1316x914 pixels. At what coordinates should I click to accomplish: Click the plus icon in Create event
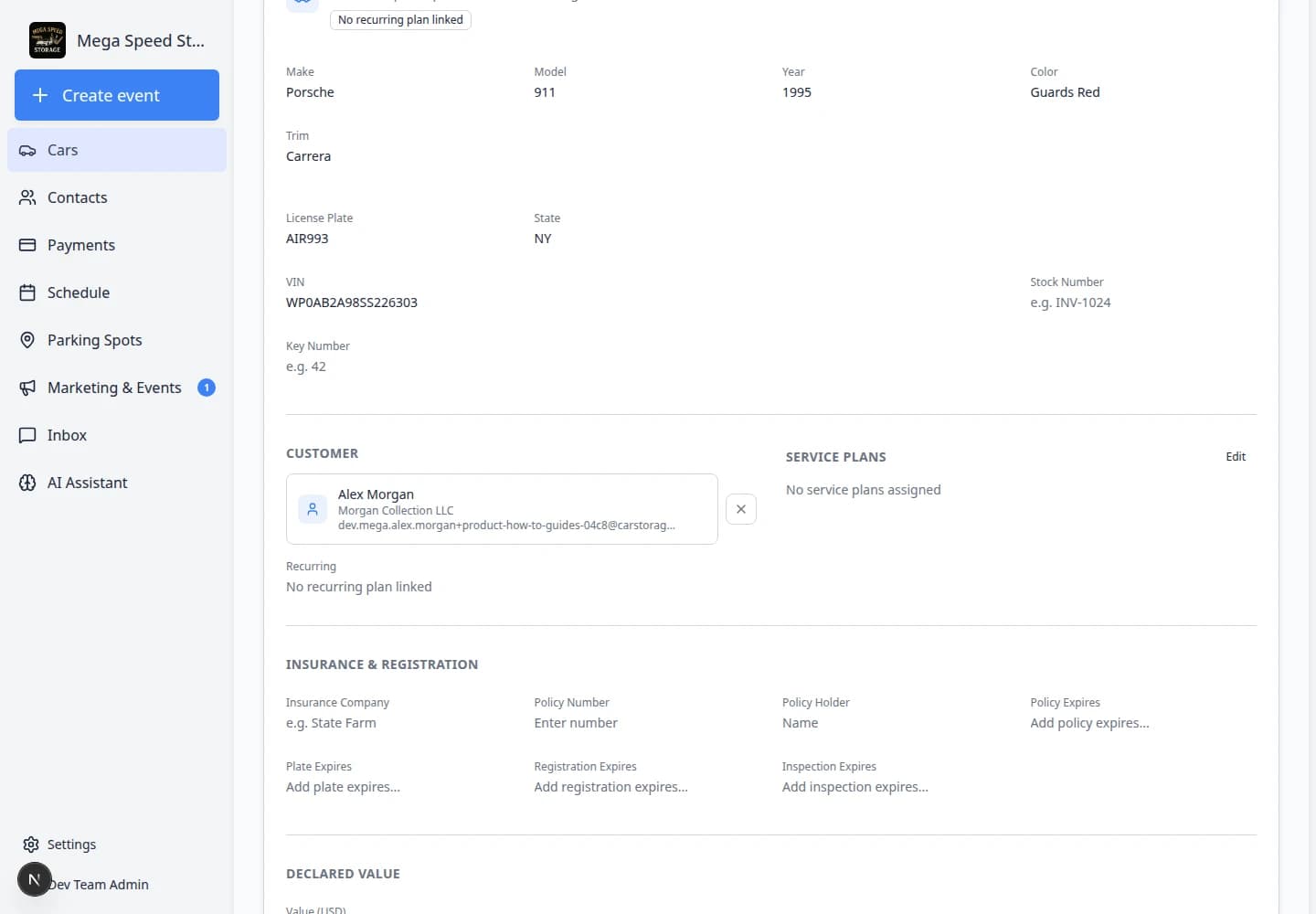(40, 95)
